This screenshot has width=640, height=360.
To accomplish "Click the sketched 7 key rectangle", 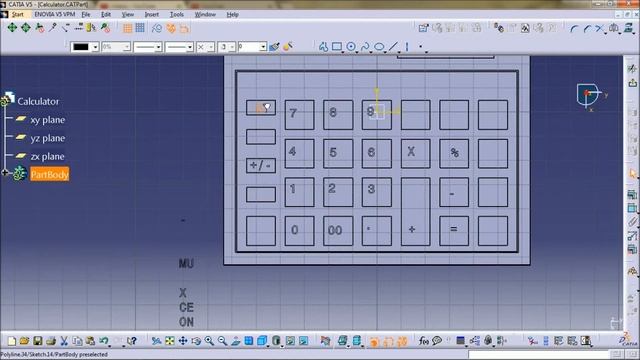I will click(x=299, y=115).
